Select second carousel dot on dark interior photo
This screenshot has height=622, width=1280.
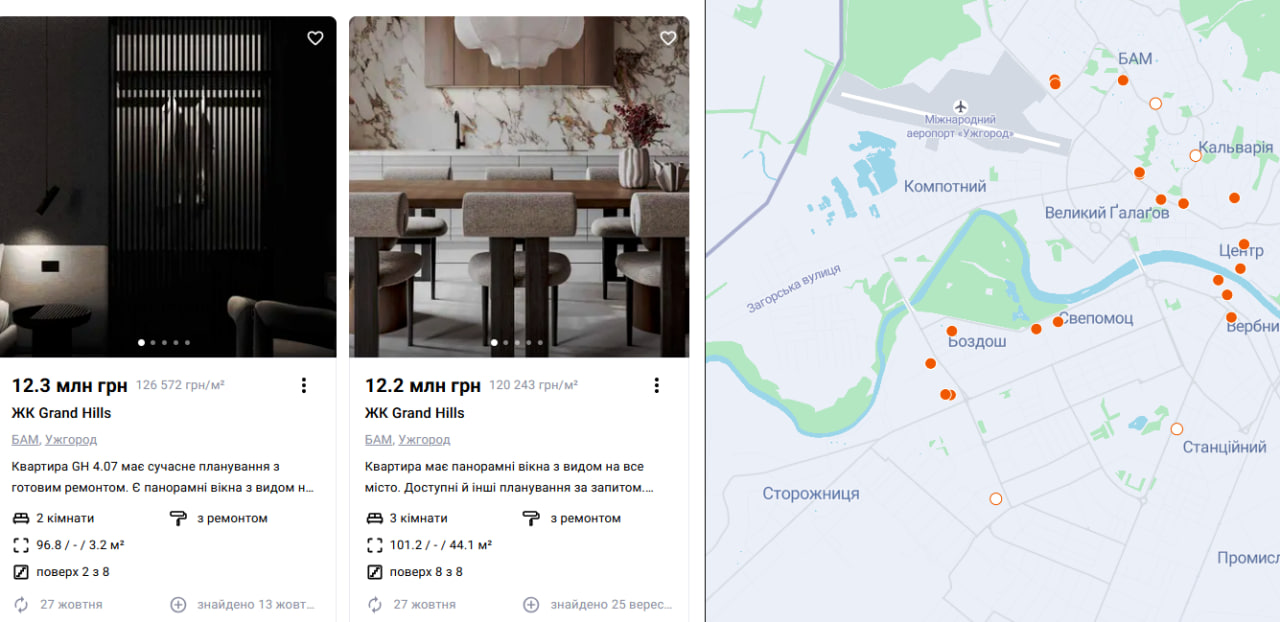click(153, 343)
